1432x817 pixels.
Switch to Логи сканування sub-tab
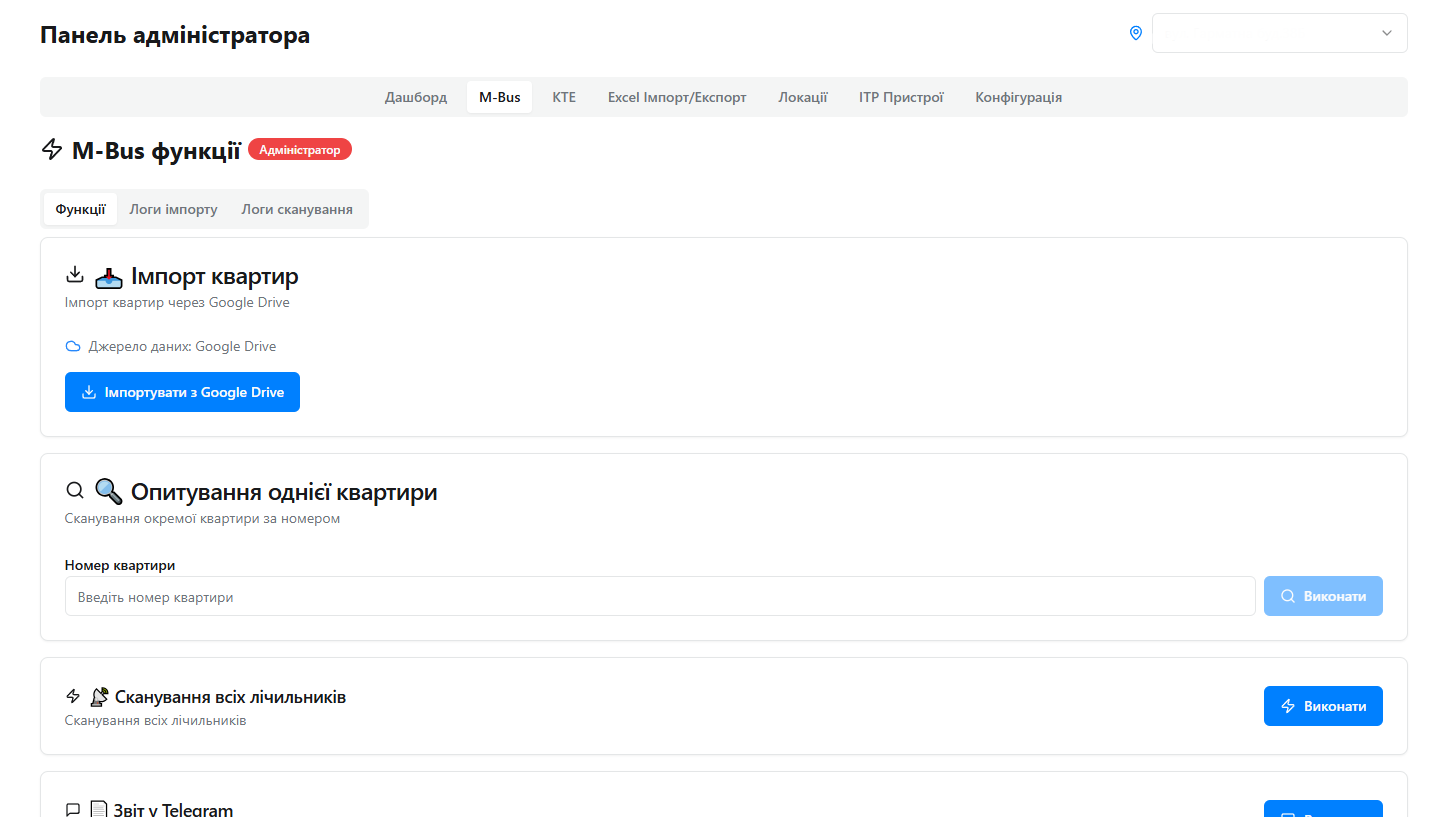pos(297,209)
